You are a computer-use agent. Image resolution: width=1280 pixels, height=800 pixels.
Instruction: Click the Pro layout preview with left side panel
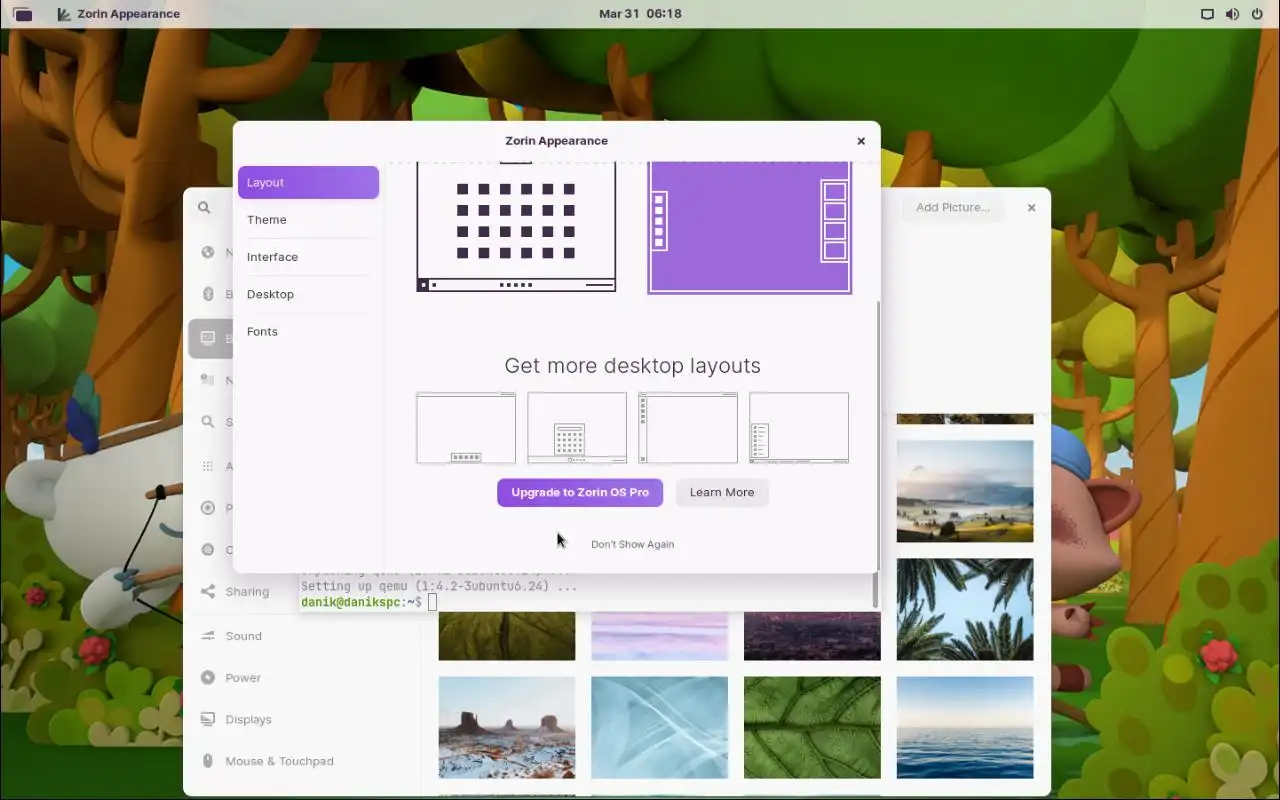point(688,428)
